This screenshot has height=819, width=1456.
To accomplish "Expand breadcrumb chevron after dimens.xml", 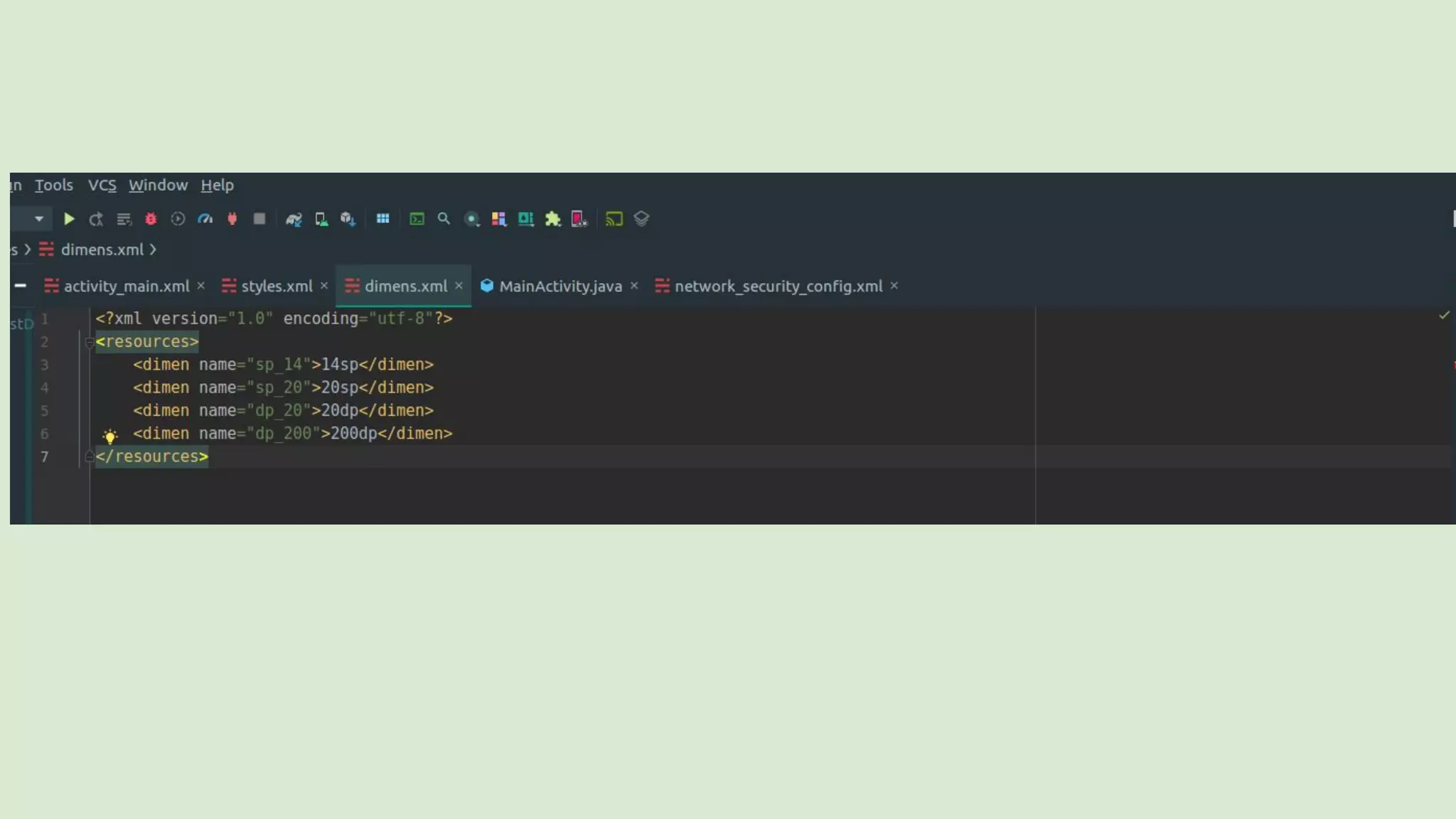I will point(153,250).
